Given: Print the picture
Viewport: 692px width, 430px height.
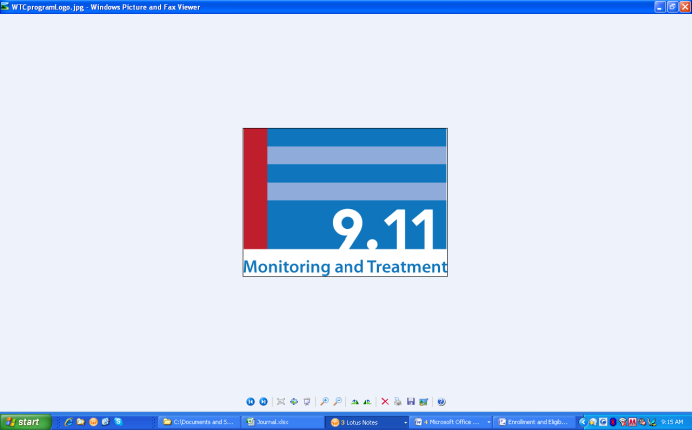Looking at the screenshot, I should pyautogui.click(x=398, y=401).
